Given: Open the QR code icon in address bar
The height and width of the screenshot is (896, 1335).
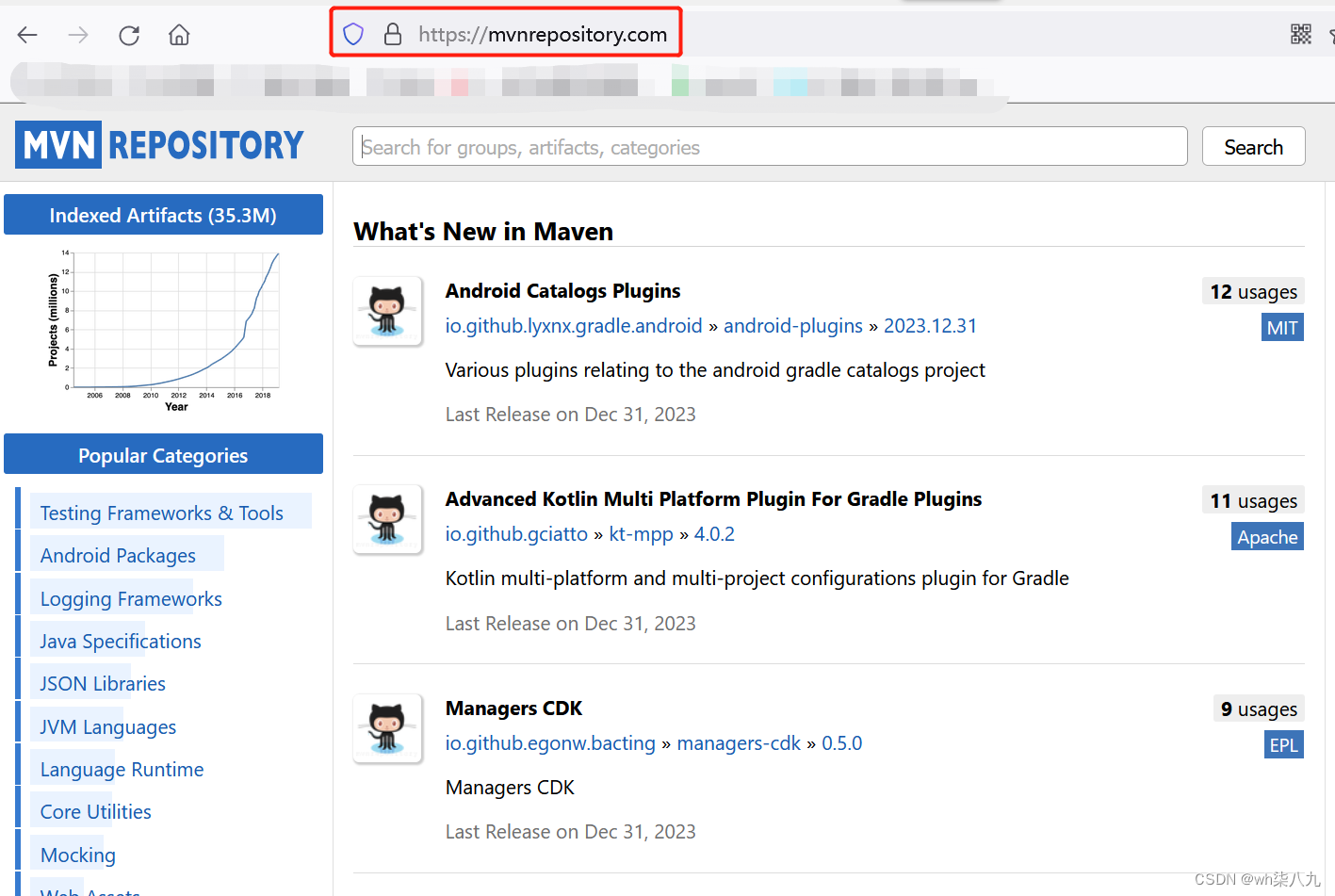Looking at the screenshot, I should [x=1301, y=34].
